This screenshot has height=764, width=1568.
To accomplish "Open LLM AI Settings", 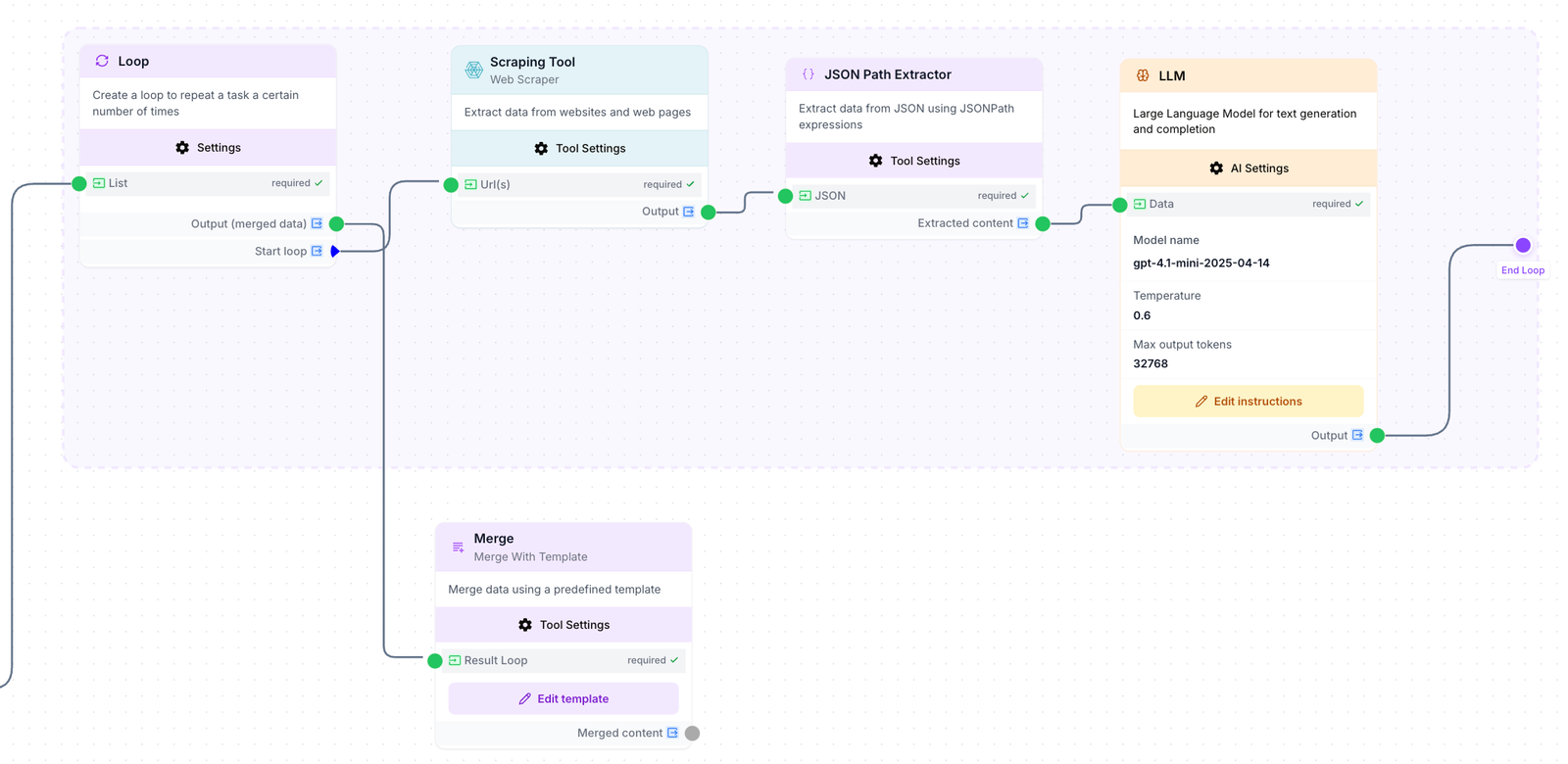I will click(x=1249, y=168).
